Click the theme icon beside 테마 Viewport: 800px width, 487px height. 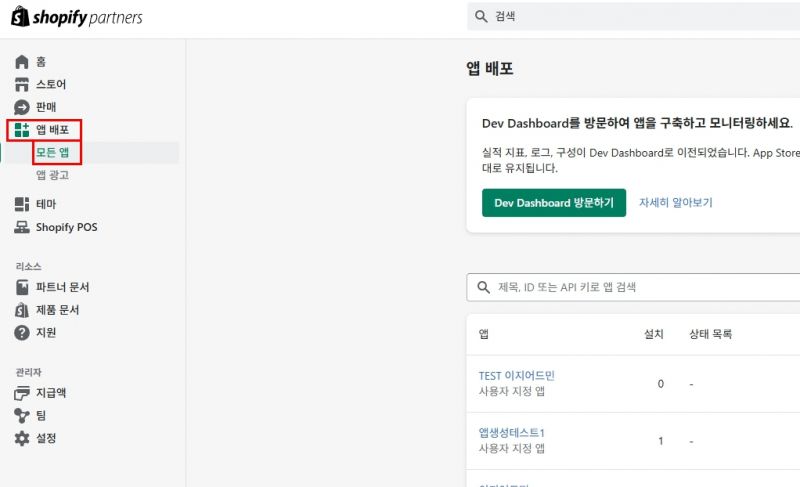click(22, 204)
